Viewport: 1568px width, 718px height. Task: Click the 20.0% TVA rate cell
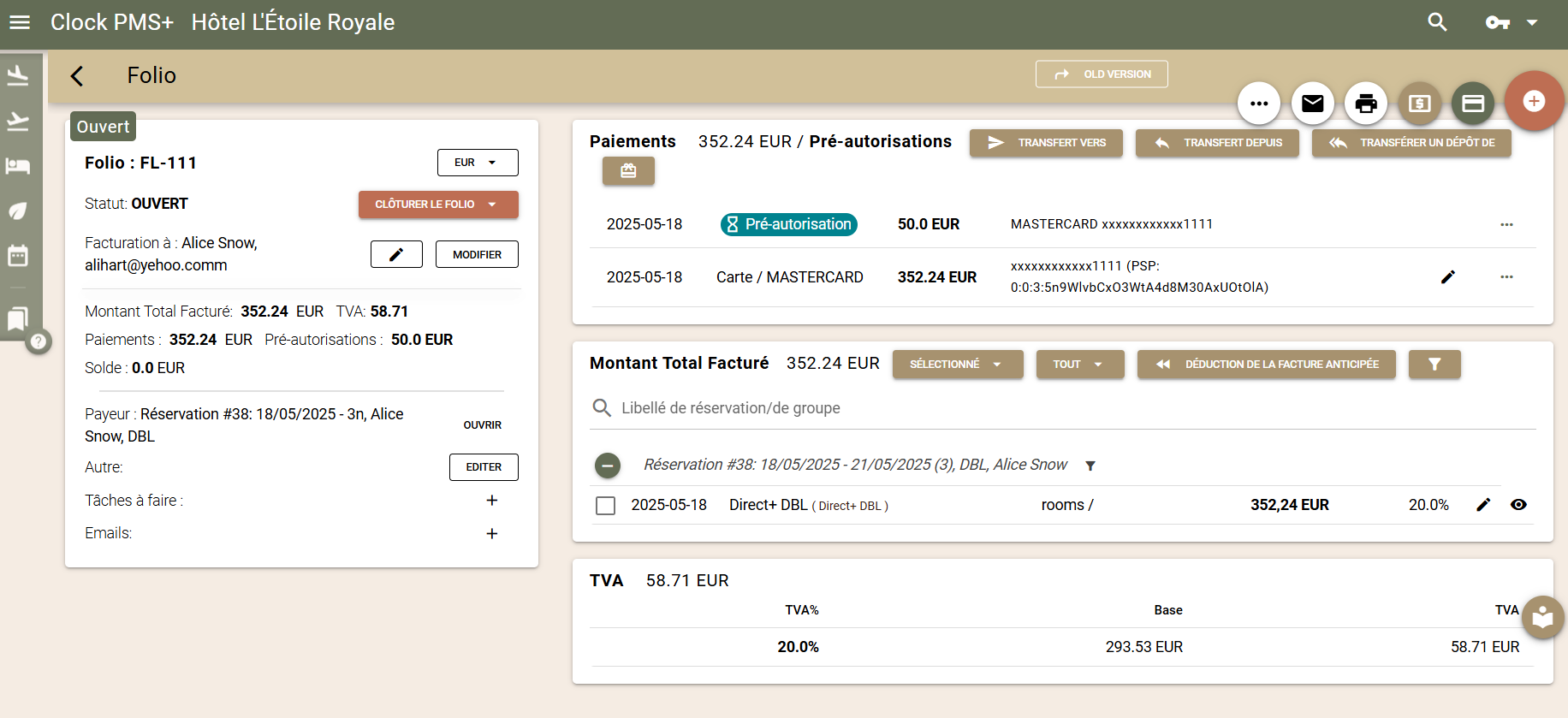click(798, 647)
